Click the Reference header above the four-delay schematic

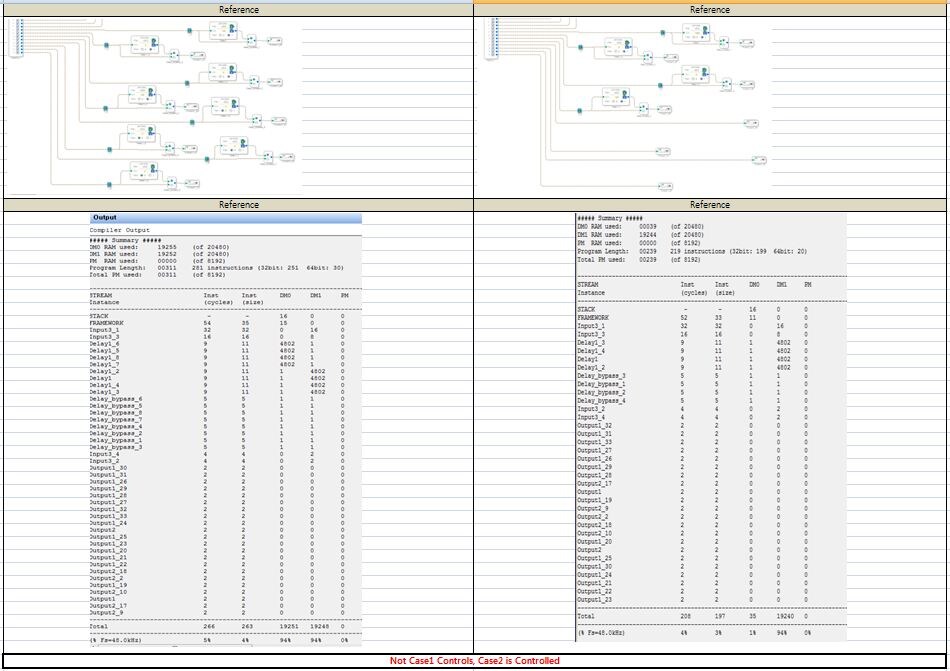click(x=709, y=10)
